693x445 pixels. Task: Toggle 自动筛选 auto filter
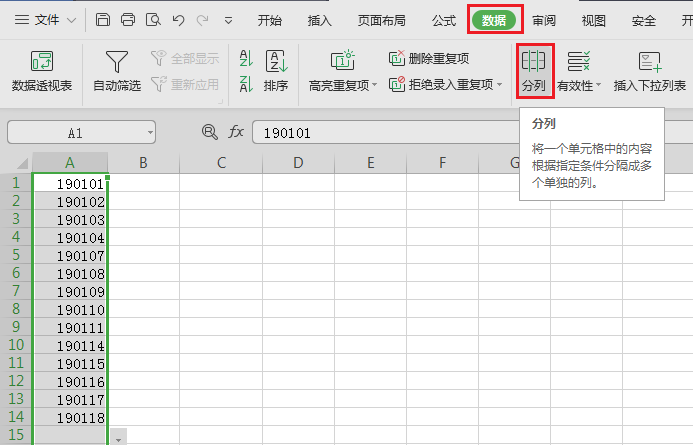117,71
